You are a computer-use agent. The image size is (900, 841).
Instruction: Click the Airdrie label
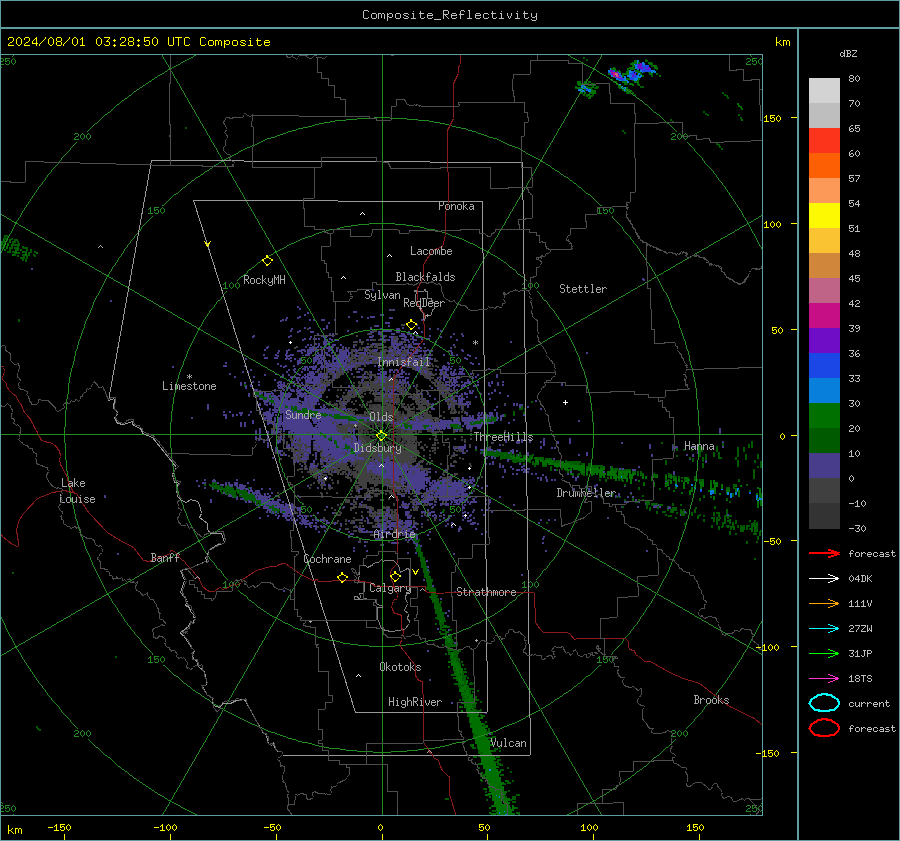(394, 534)
